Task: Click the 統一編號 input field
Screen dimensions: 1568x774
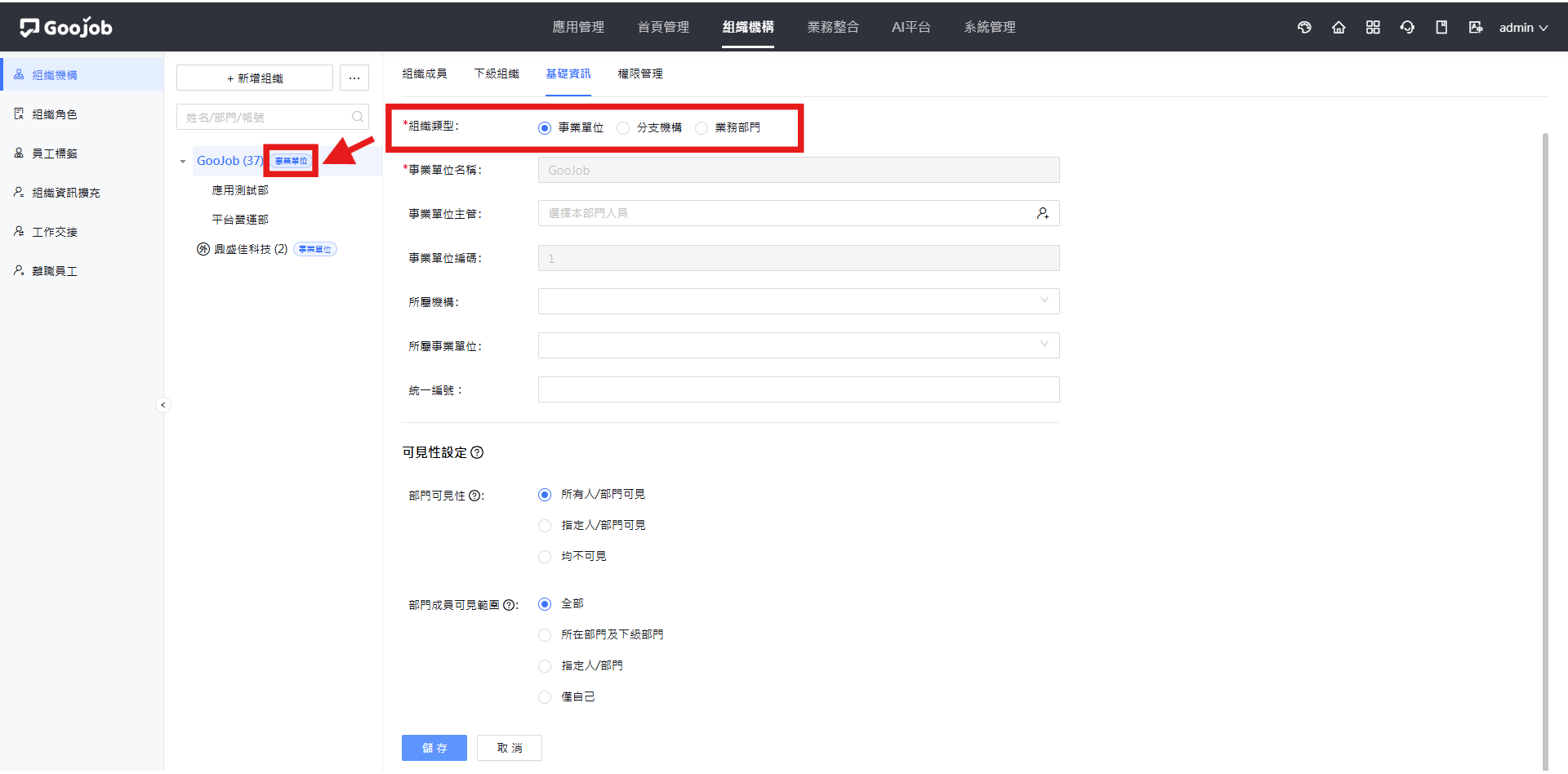Action: point(799,389)
